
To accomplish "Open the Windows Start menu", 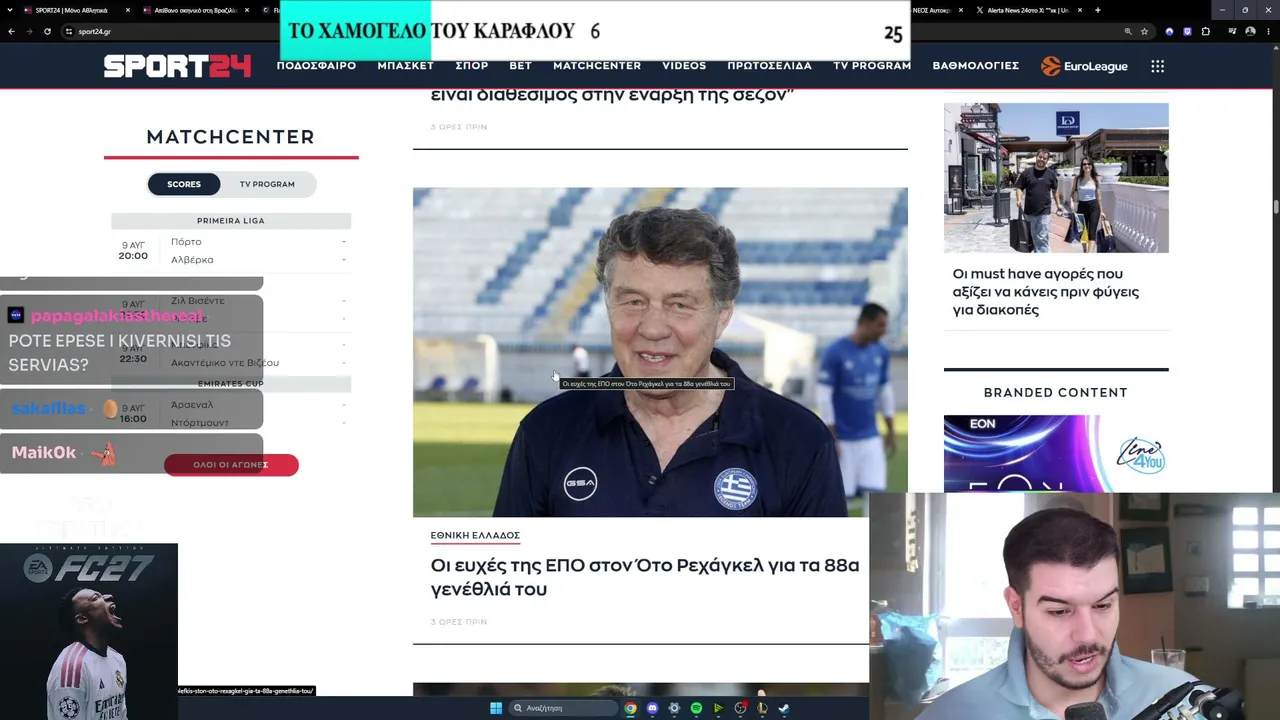I will (x=495, y=708).
